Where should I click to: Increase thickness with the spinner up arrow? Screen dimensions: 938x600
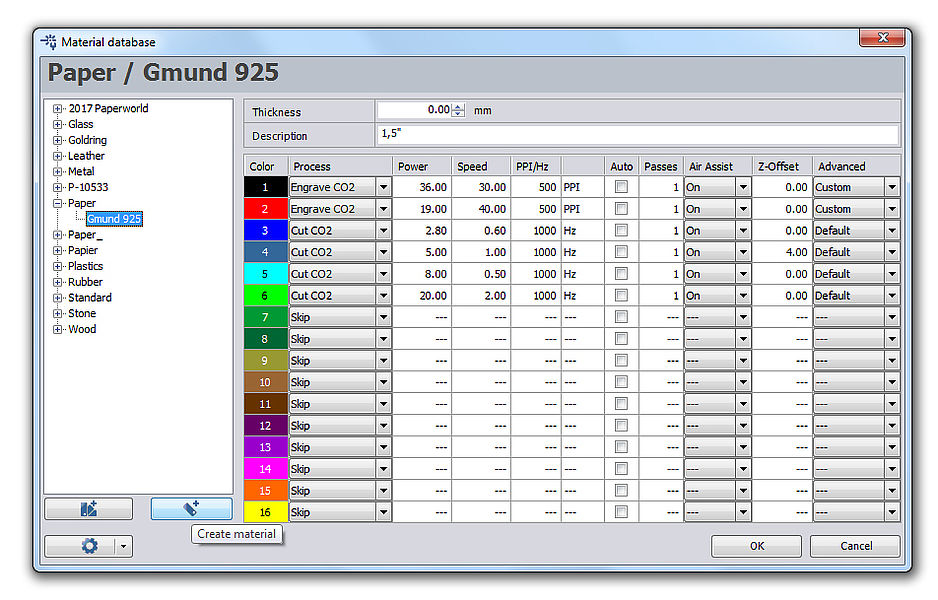click(458, 107)
